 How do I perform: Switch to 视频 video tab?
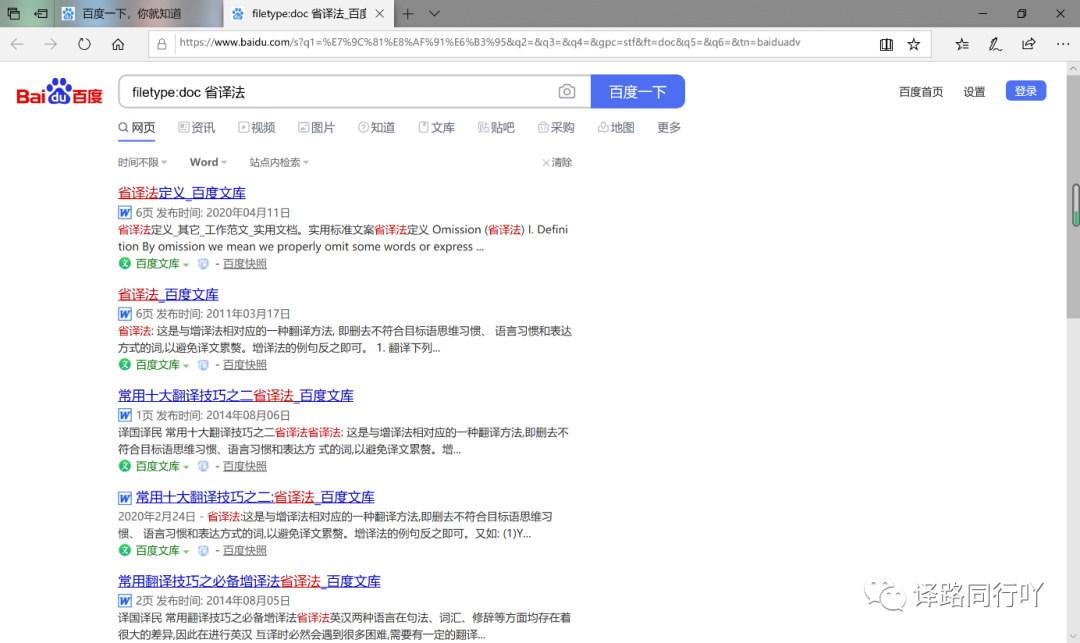pyautogui.click(x=256, y=127)
